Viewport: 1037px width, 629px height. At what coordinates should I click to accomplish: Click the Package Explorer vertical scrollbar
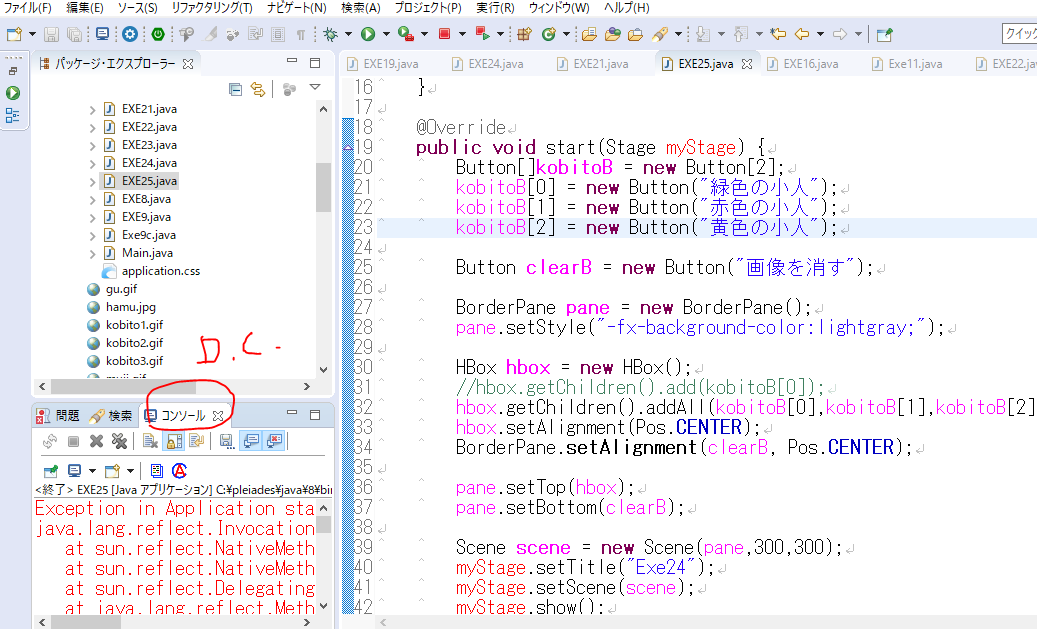click(323, 188)
